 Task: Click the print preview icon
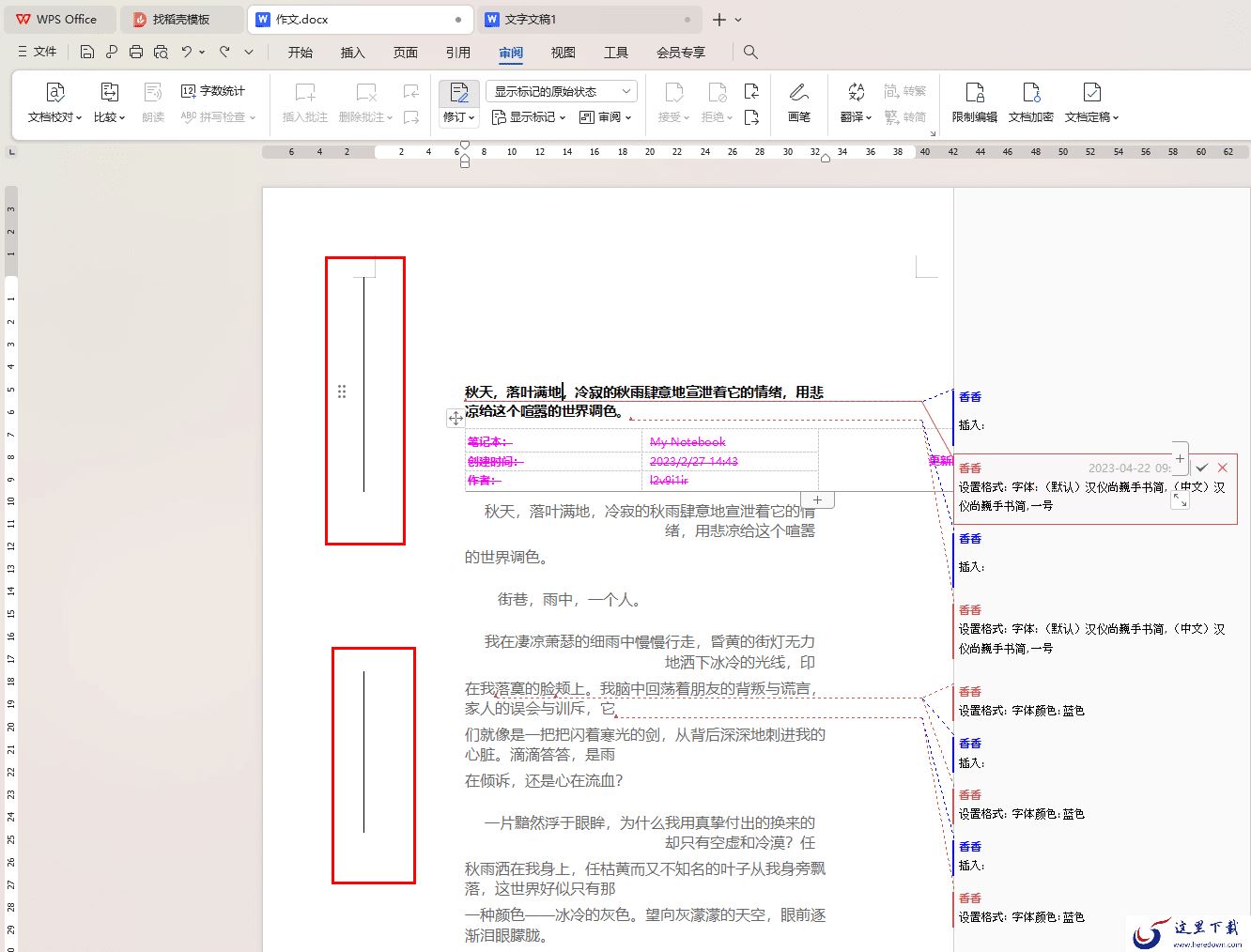pyautogui.click(x=161, y=53)
